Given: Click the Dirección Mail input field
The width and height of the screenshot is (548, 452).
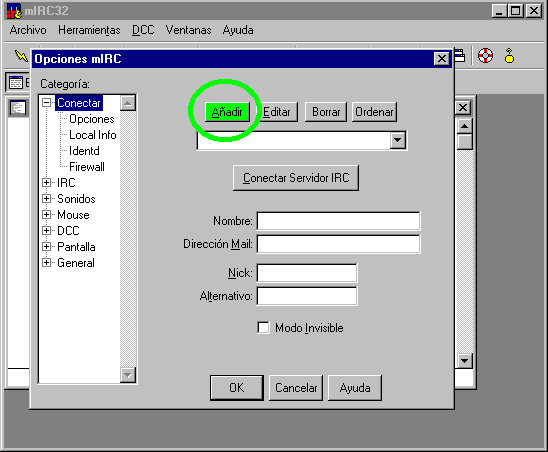Looking at the screenshot, I should pos(338,244).
